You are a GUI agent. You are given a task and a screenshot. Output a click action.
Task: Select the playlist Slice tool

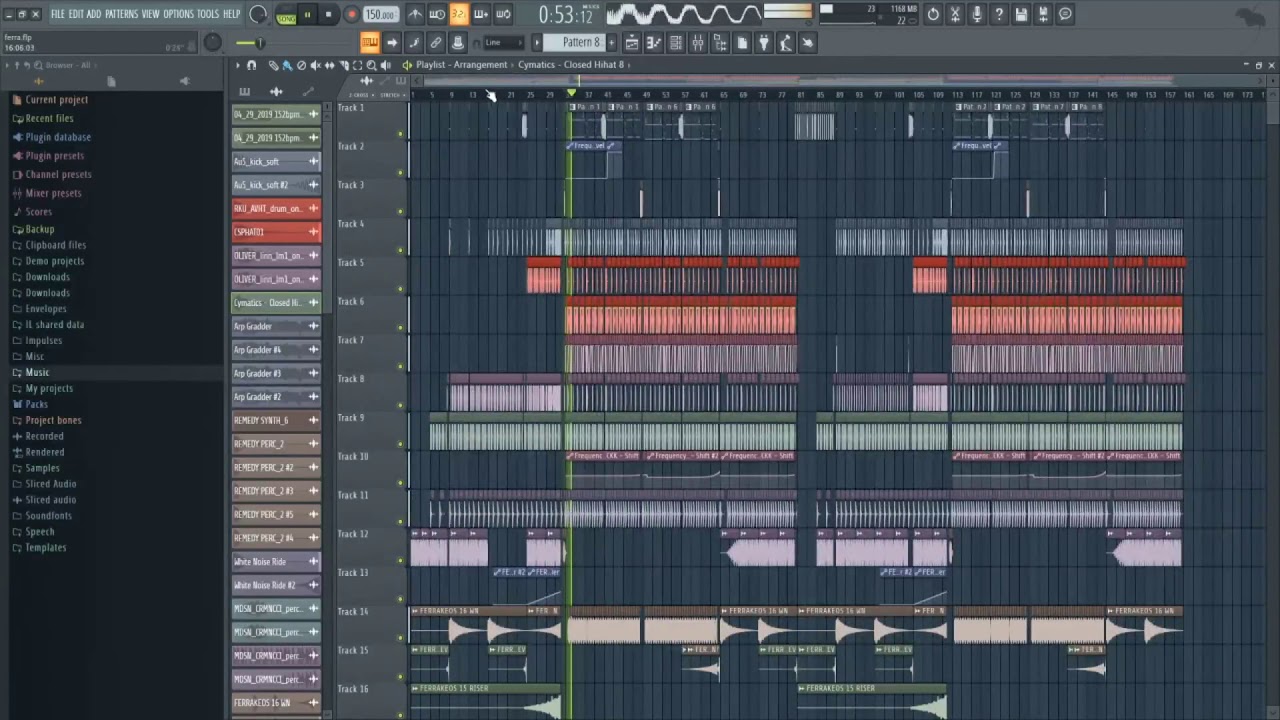coord(344,65)
